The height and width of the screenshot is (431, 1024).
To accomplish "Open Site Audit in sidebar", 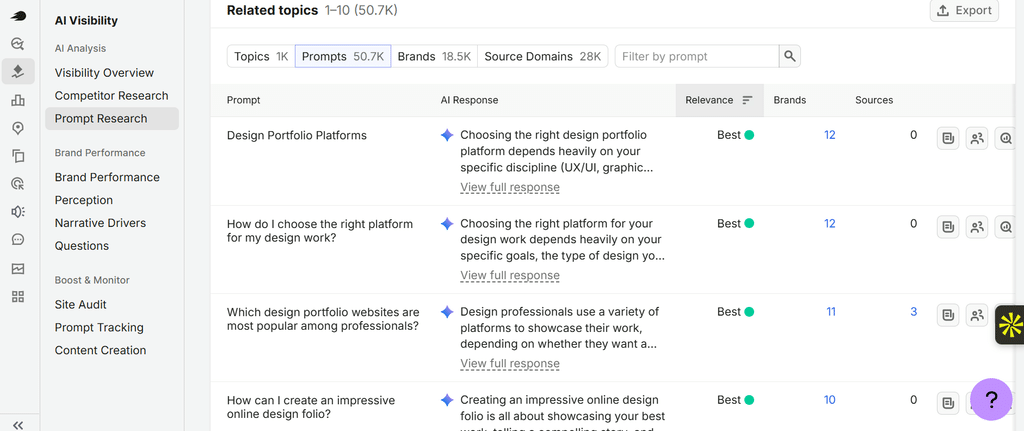I will [80, 304].
